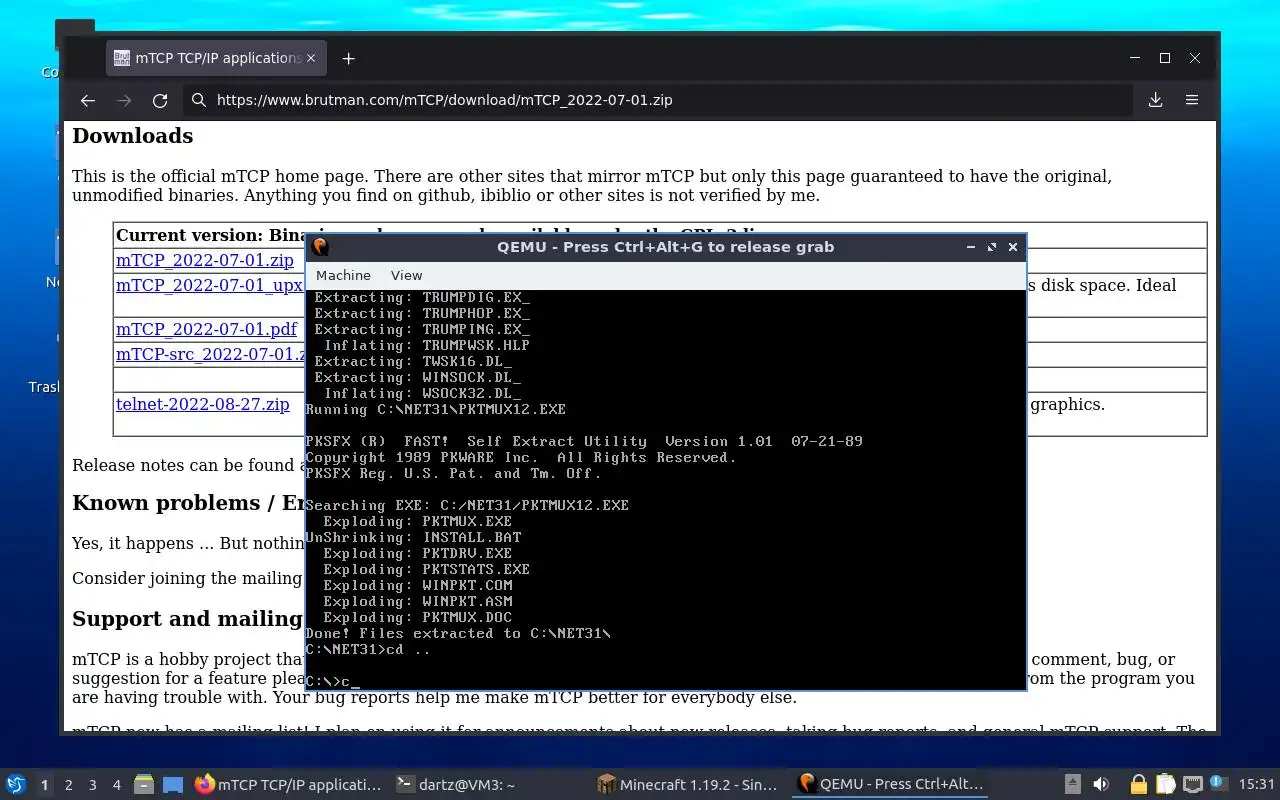Open the volume control tray icon

click(1101, 785)
